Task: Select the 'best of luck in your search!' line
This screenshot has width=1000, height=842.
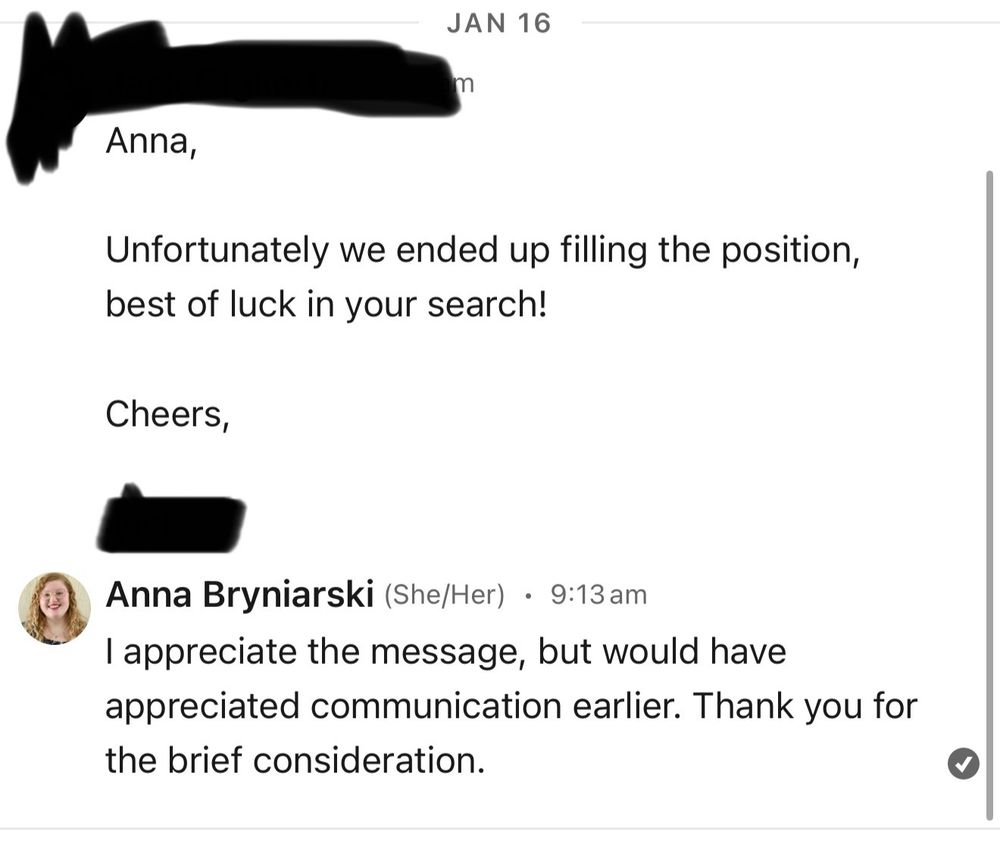Action: (327, 304)
